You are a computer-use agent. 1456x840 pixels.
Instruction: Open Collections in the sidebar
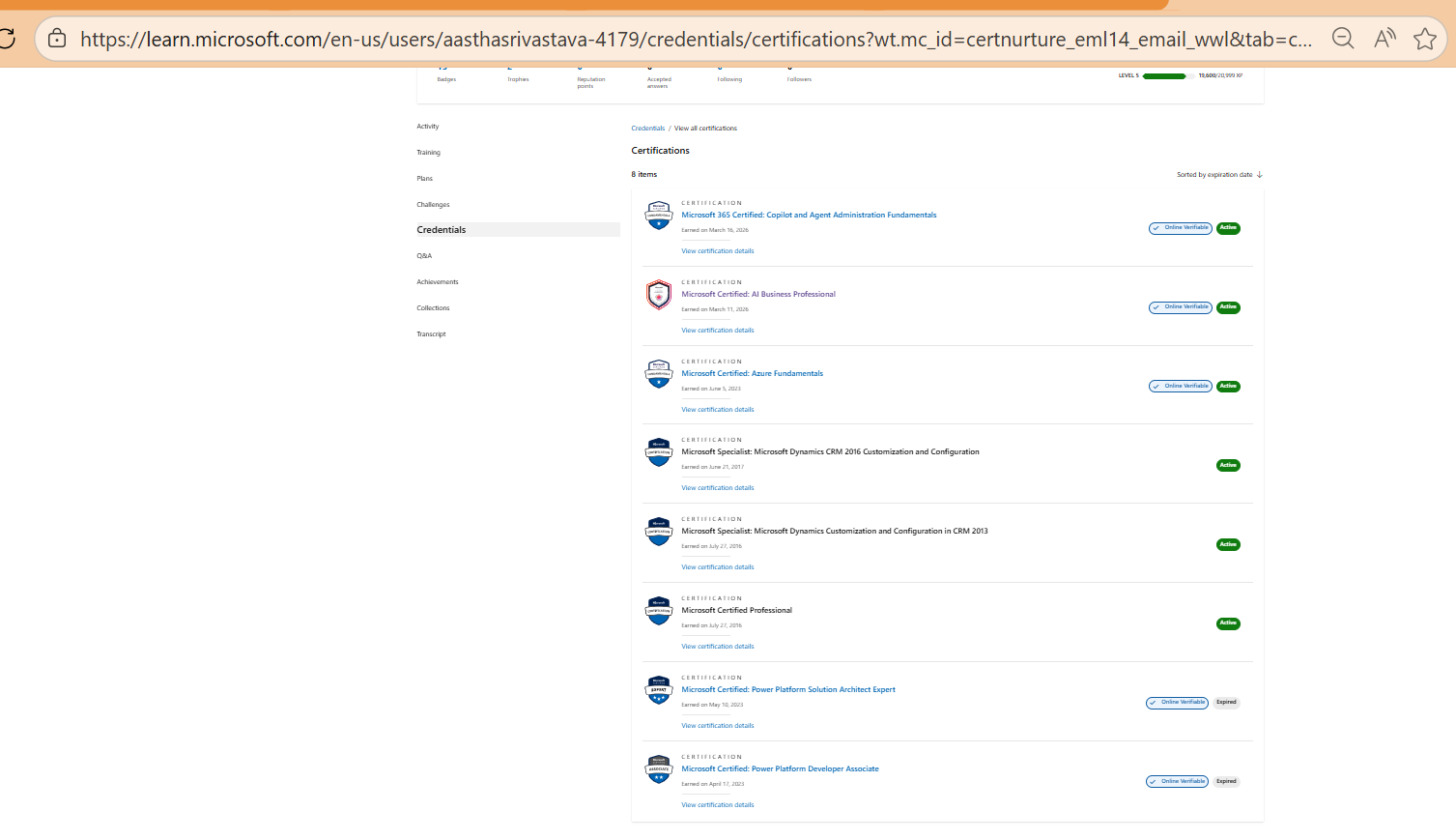433,308
